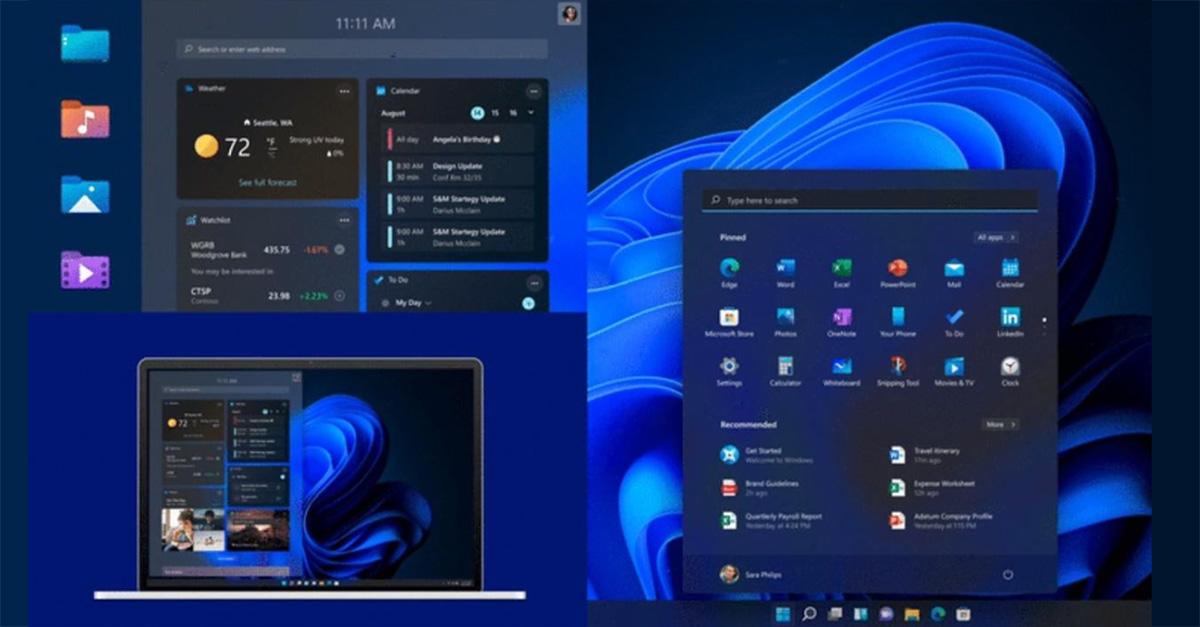Viewport: 1200px width, 627px height.
Task: Open Settings from the Start menu
Action: click(x=729, y=370)
